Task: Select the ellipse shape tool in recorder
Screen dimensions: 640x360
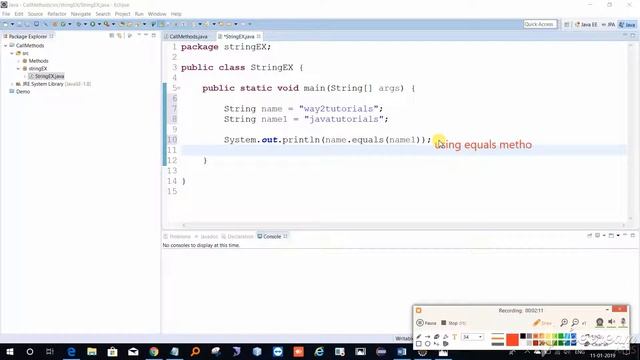Action: (427, 344)
